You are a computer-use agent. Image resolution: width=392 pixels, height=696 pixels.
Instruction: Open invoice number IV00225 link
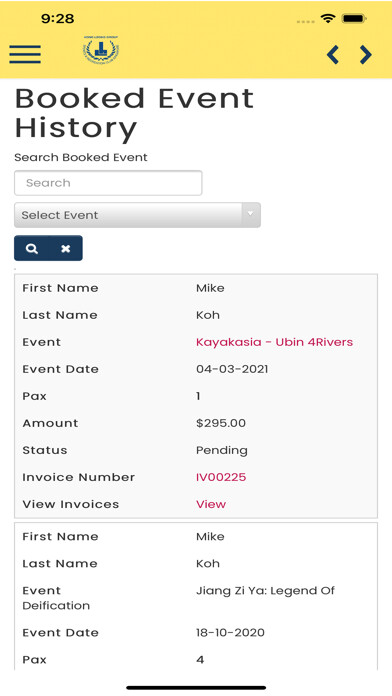(x=221, y=477)
